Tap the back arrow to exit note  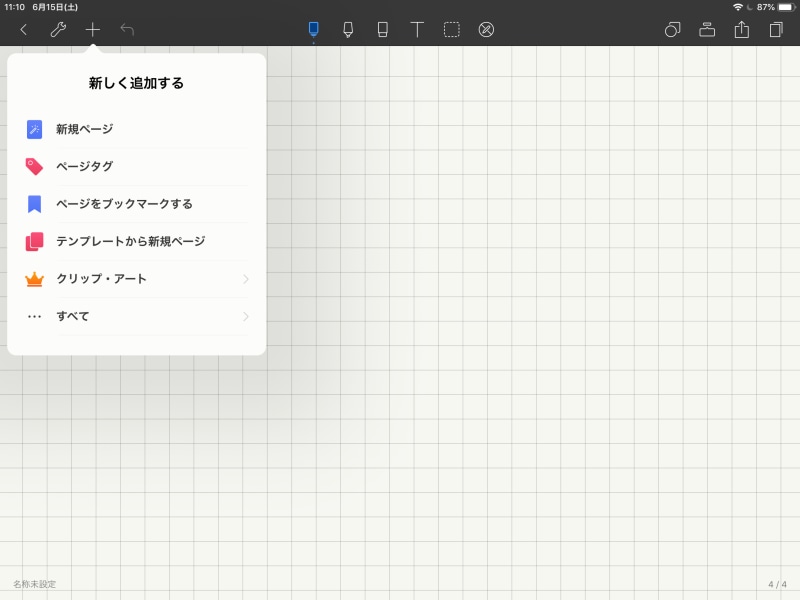click(24, 29)
